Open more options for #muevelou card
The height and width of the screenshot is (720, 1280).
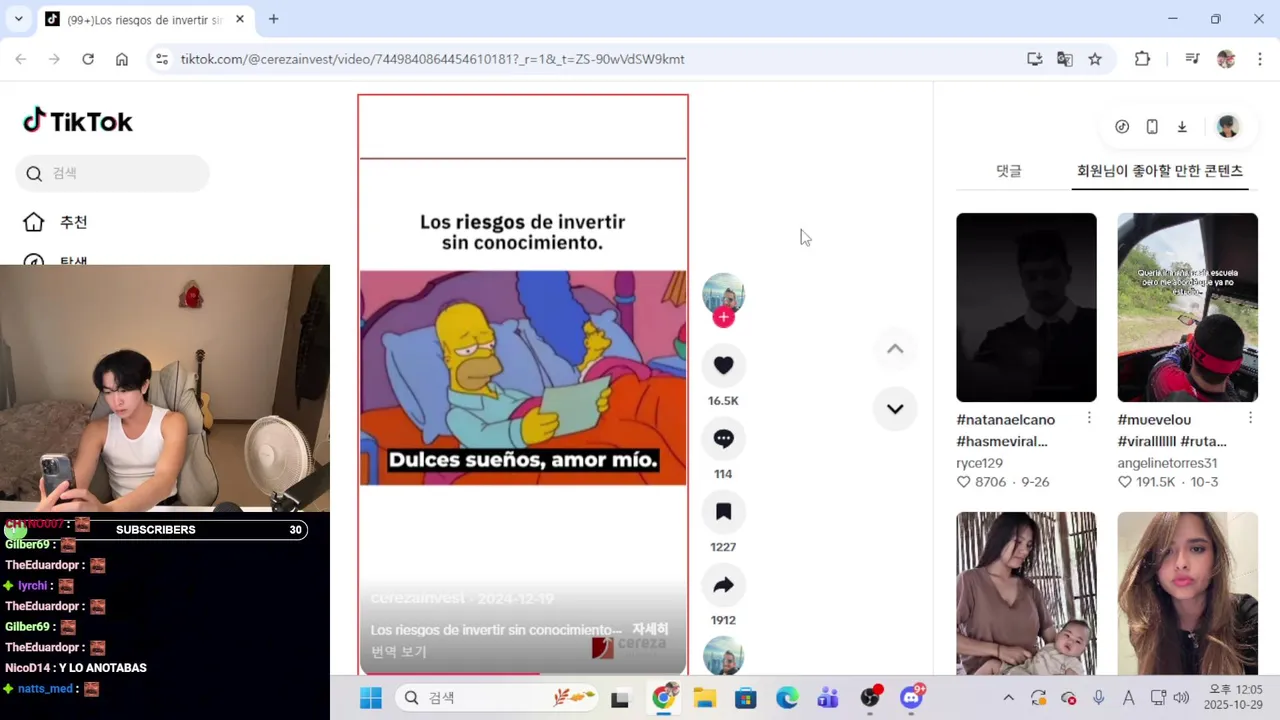1250,418
